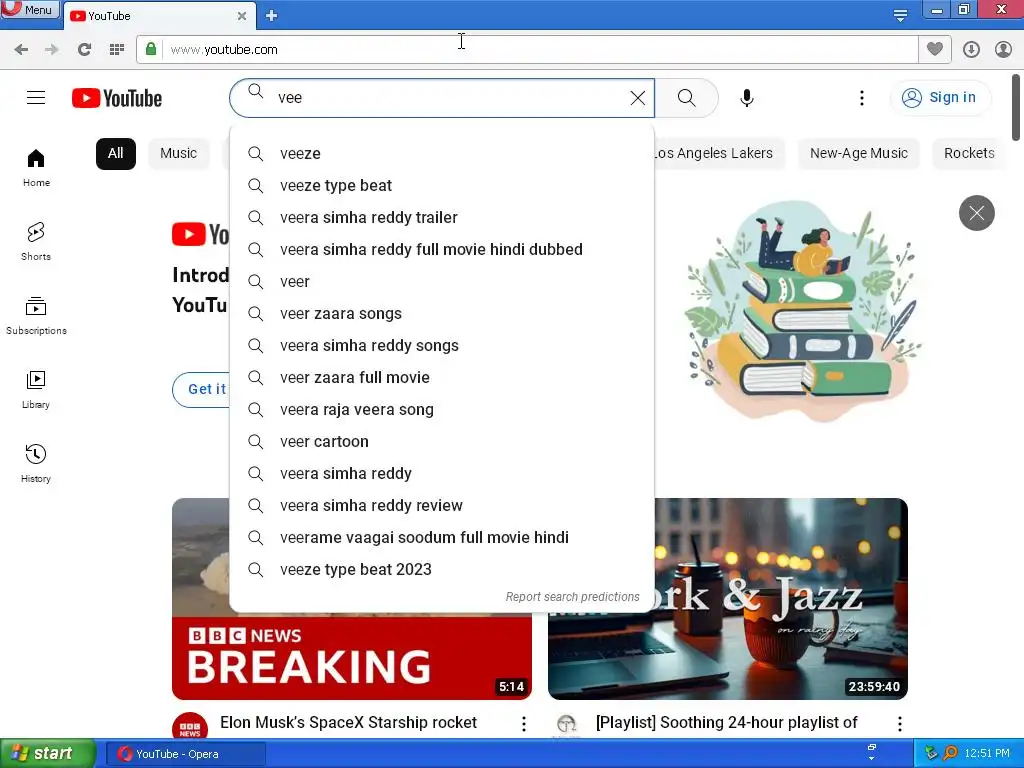Open a new browser tab
Image resolution: width=1024 pixels, height=768 pixels.
[272, 16]
